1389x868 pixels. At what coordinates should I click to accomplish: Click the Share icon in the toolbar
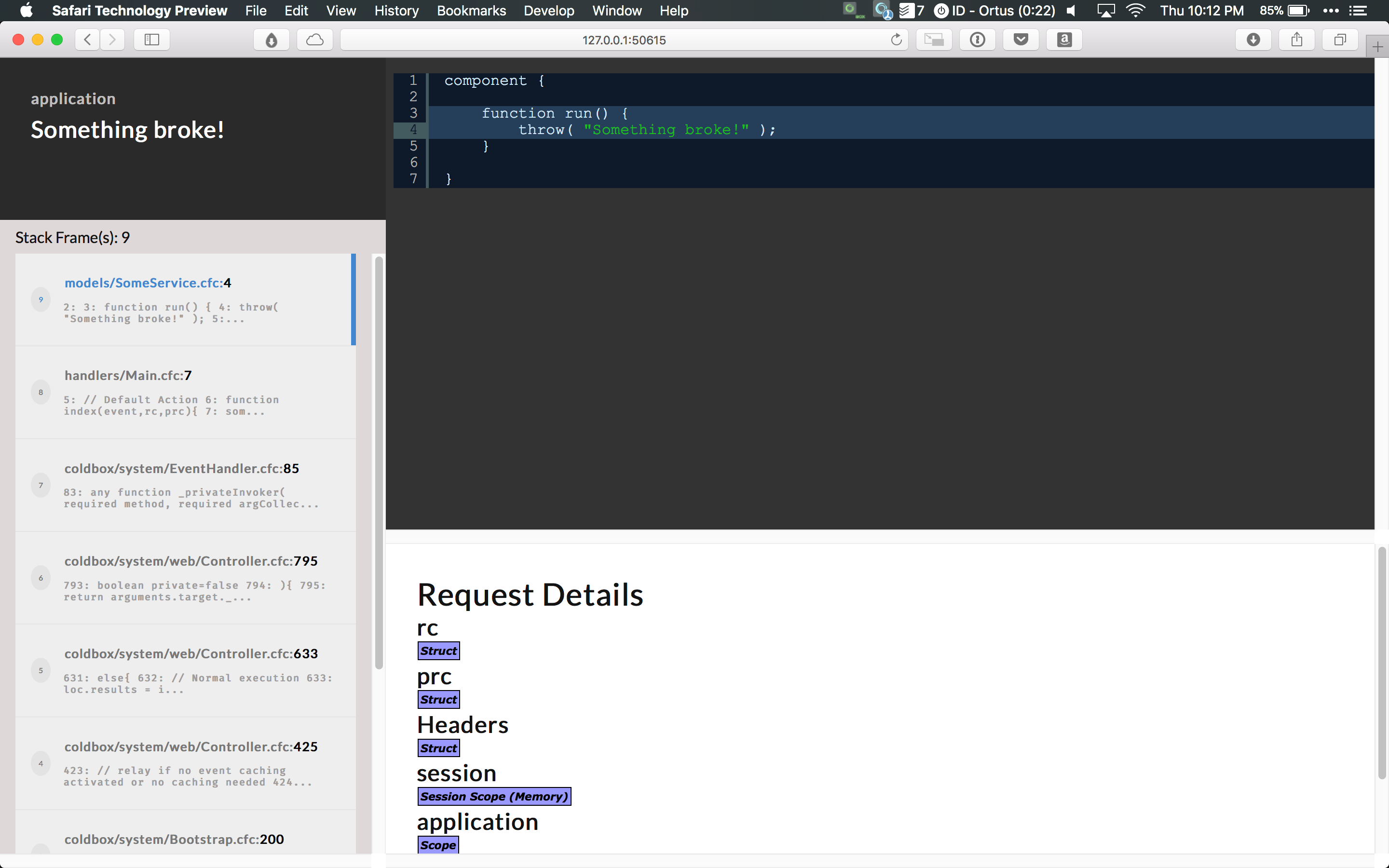tap(1296, 40)
